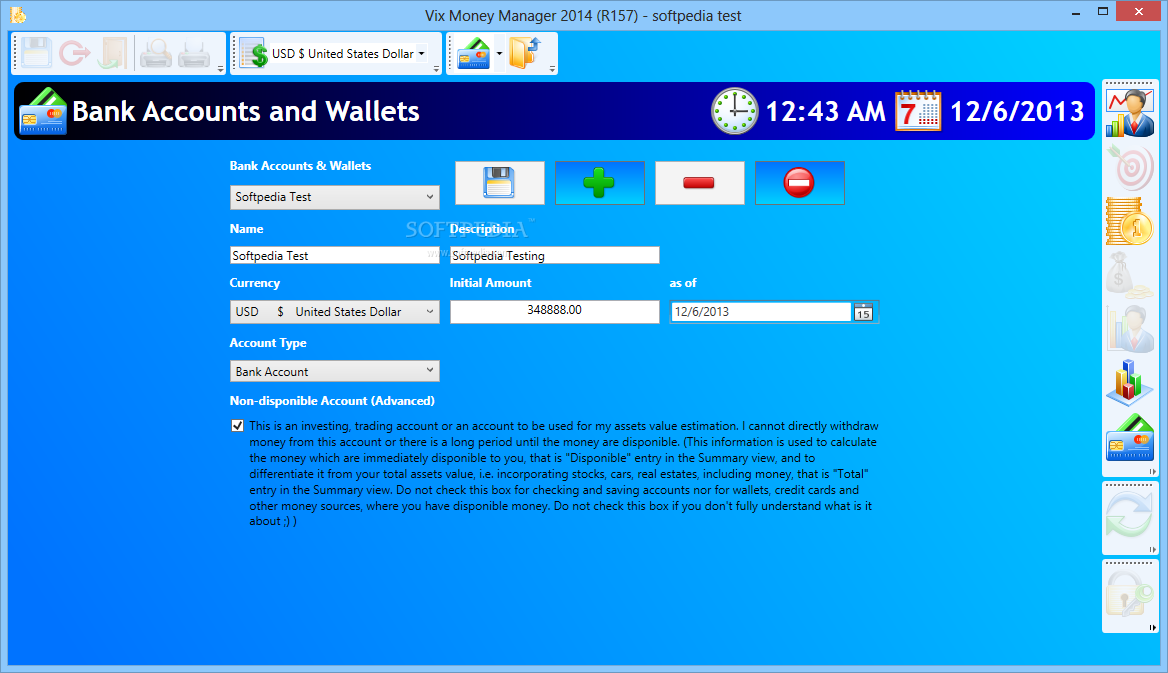Expand the currency toolbar overflow arrow
The height and width of the screenshot is (673, 1168).
437,69
